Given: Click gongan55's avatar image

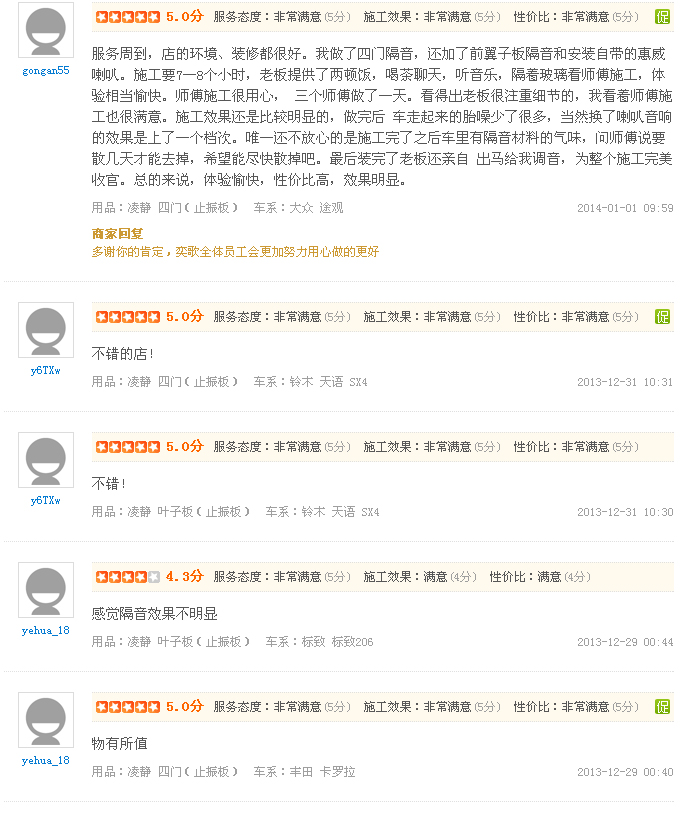Looking at the screenshot, I should click(x=46, y=30).
